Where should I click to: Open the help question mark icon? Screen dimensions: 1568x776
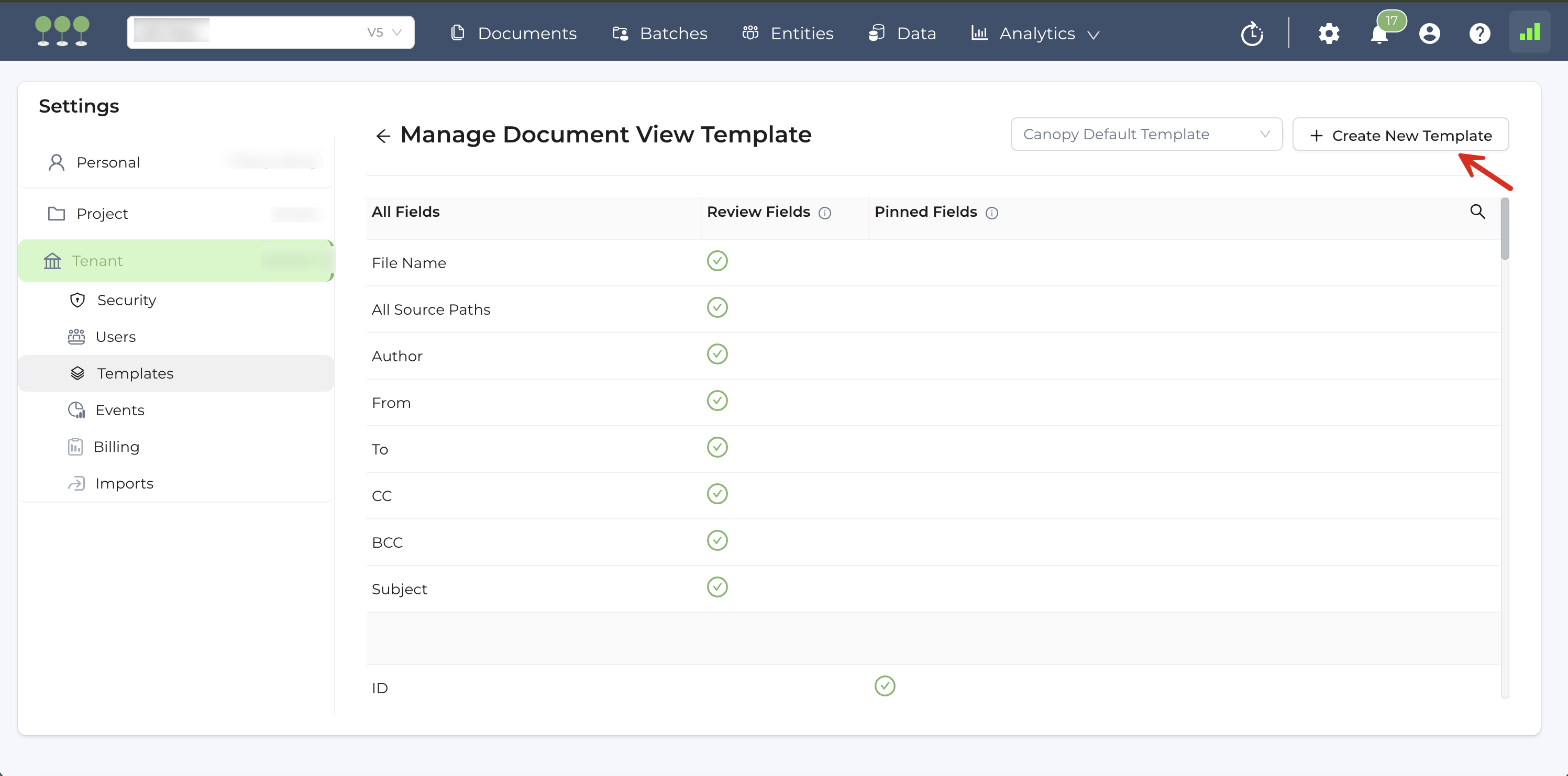(x=1479, y=34)
